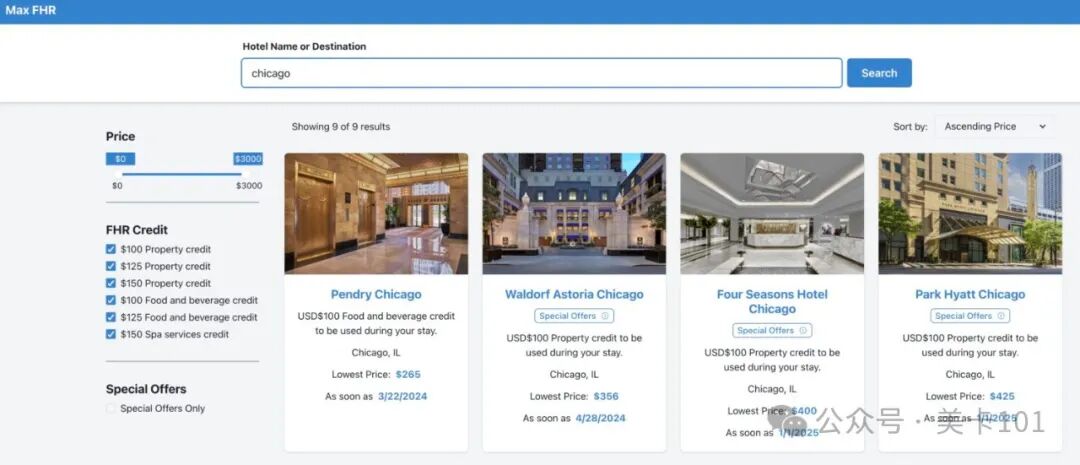Image resolution: width=1080 pixels, height=465 pixels.
Task: Click Pendry lowest price $265
Action: point(408,375)
